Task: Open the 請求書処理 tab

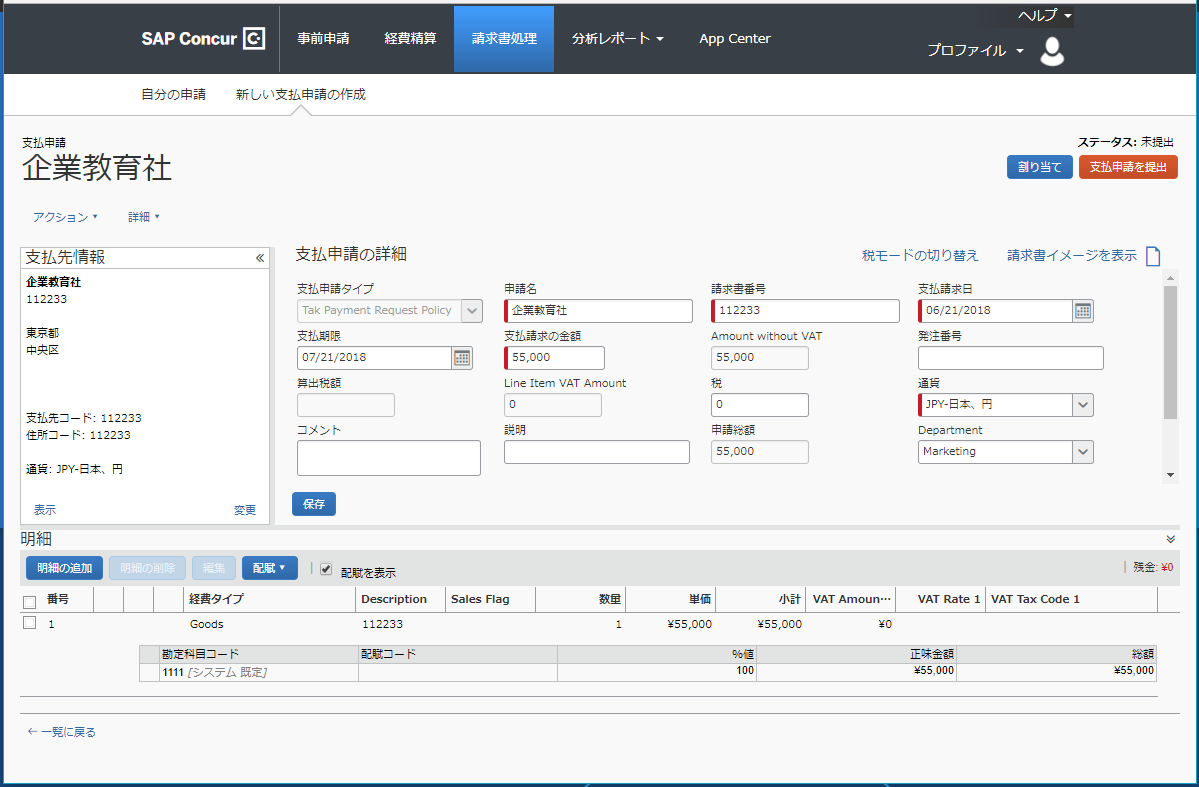Action: coord(504,39)
